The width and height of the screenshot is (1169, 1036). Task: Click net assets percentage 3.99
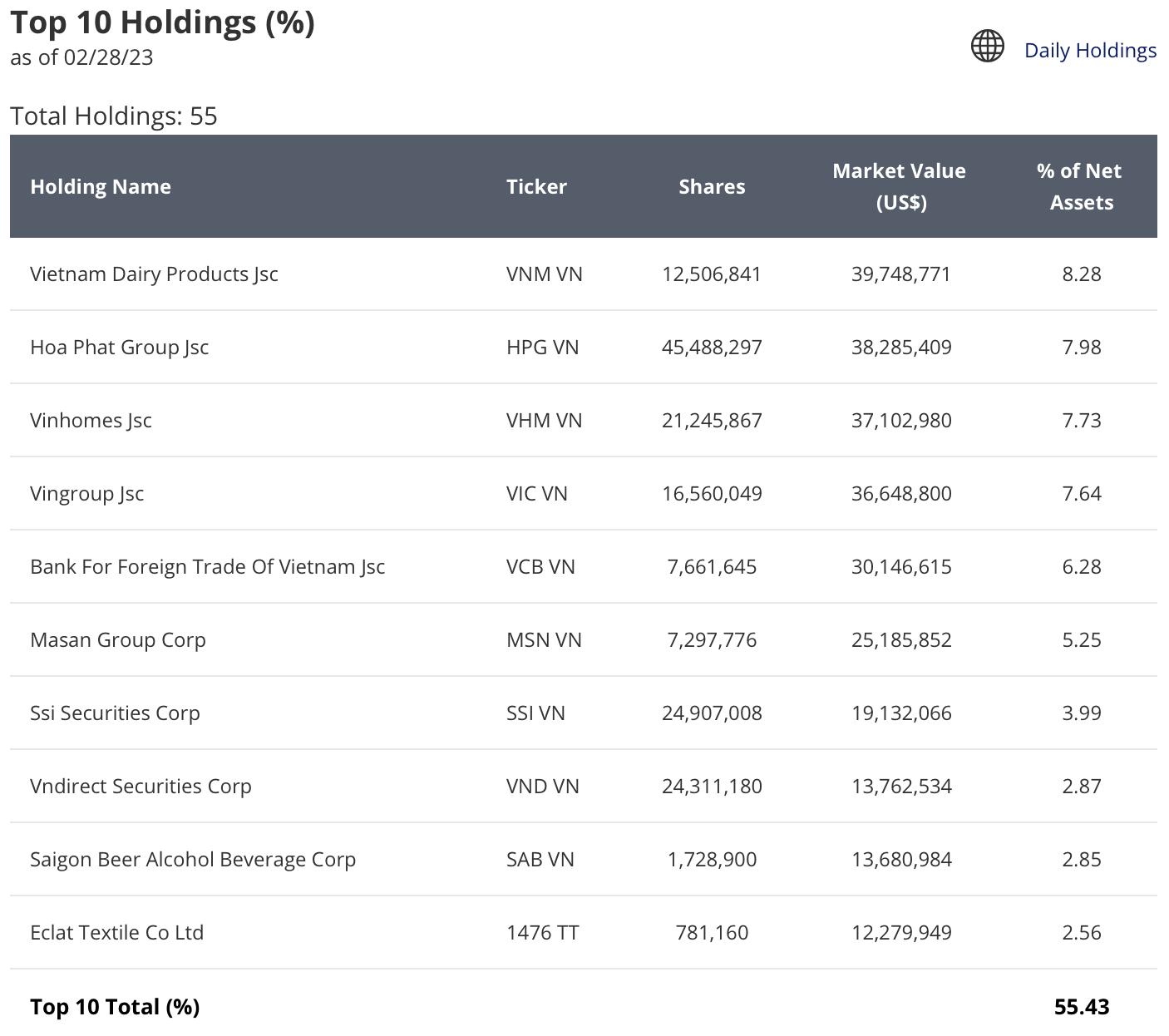pyautogui.click(x=1082, y=713)
